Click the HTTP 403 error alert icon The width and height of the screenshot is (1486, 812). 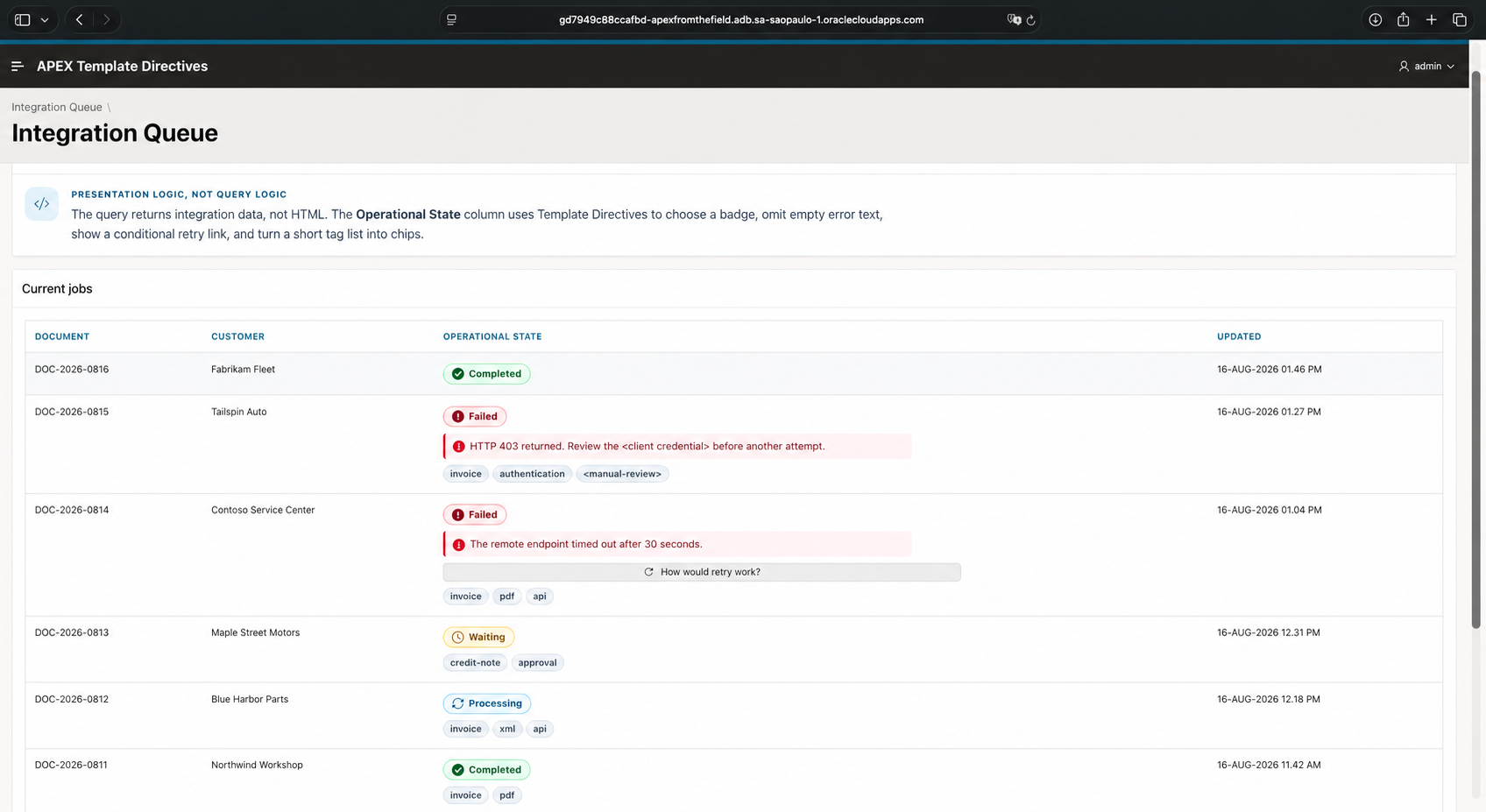(458, 446)
